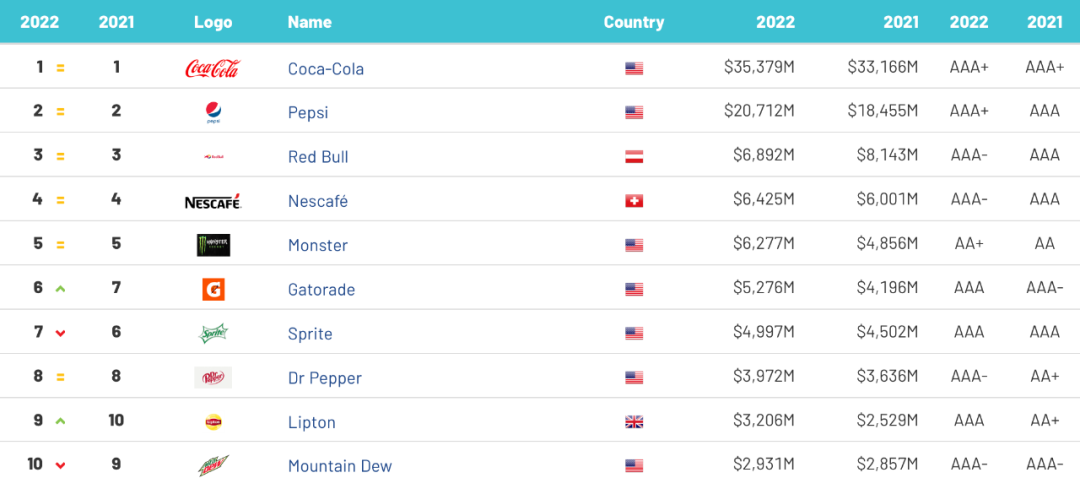Screen dimensions: 1080x478
Task: Click the Coca-Cola logo icon
Action: click(213, 69)
